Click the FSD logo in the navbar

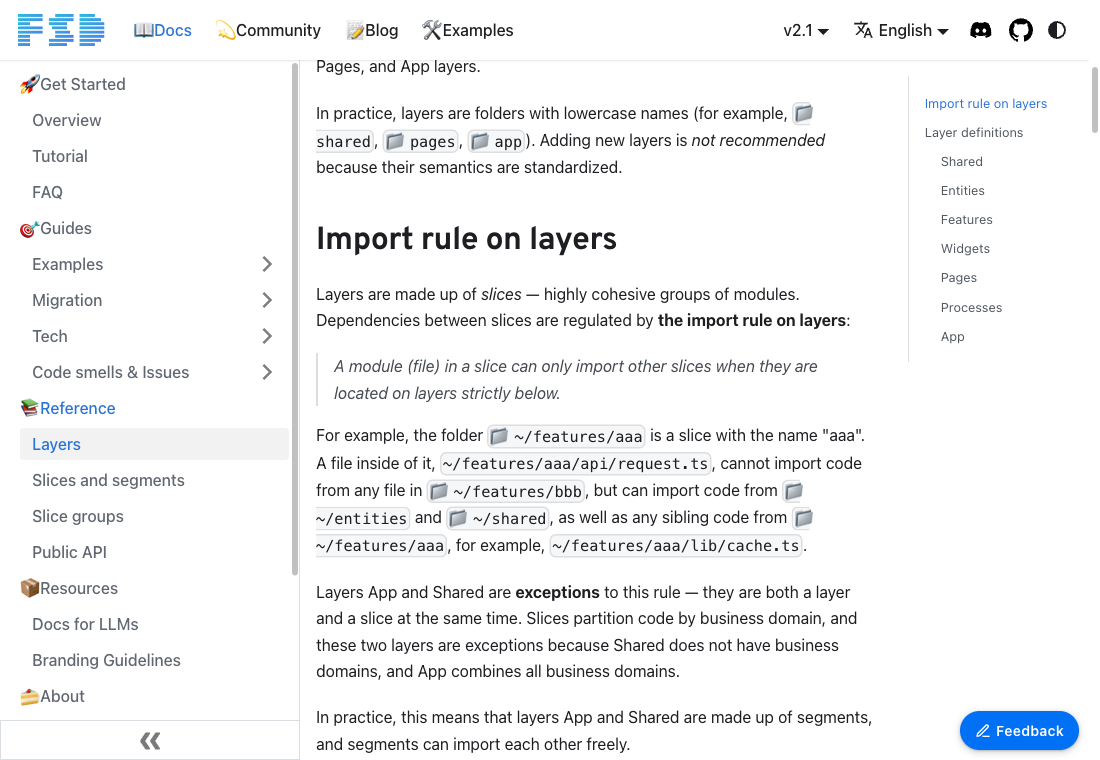coord(61,30)
